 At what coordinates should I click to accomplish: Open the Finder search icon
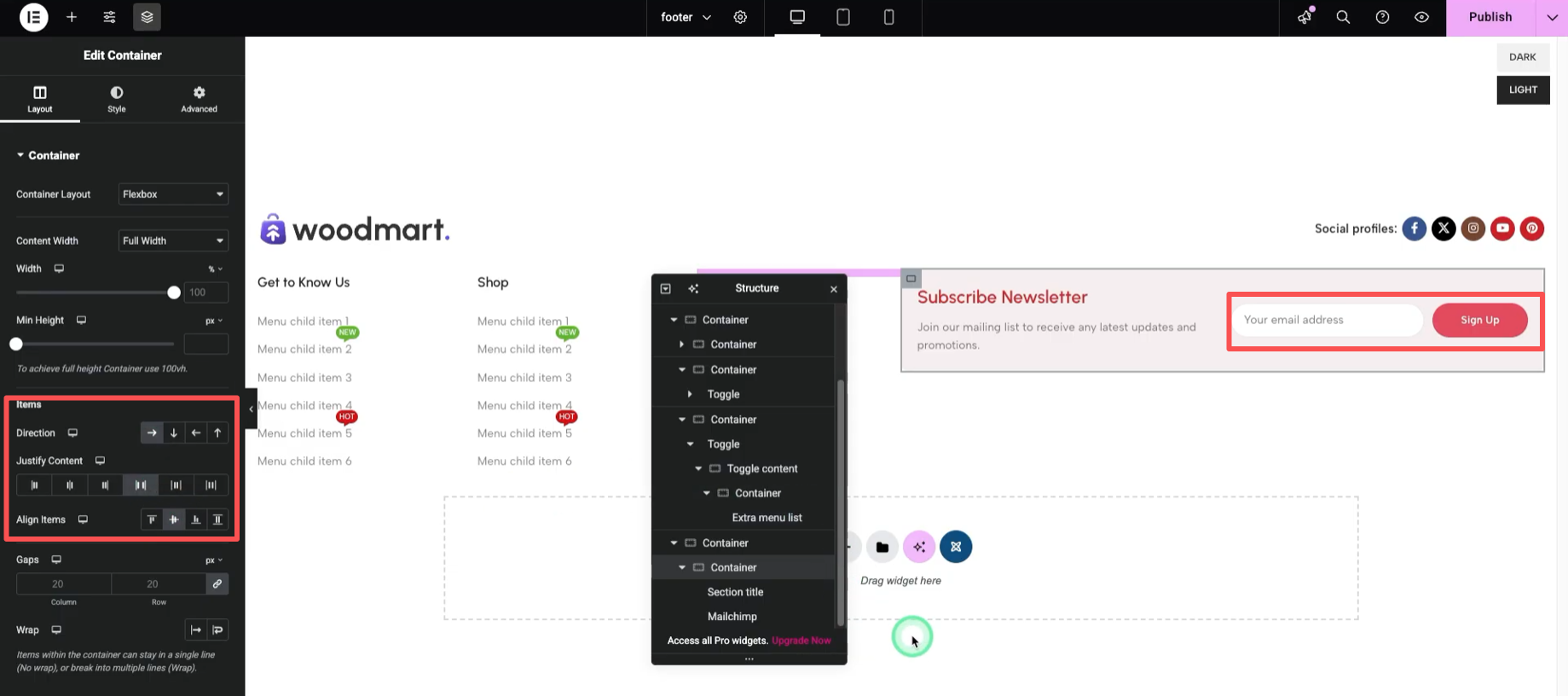(x=1343, y=17)
